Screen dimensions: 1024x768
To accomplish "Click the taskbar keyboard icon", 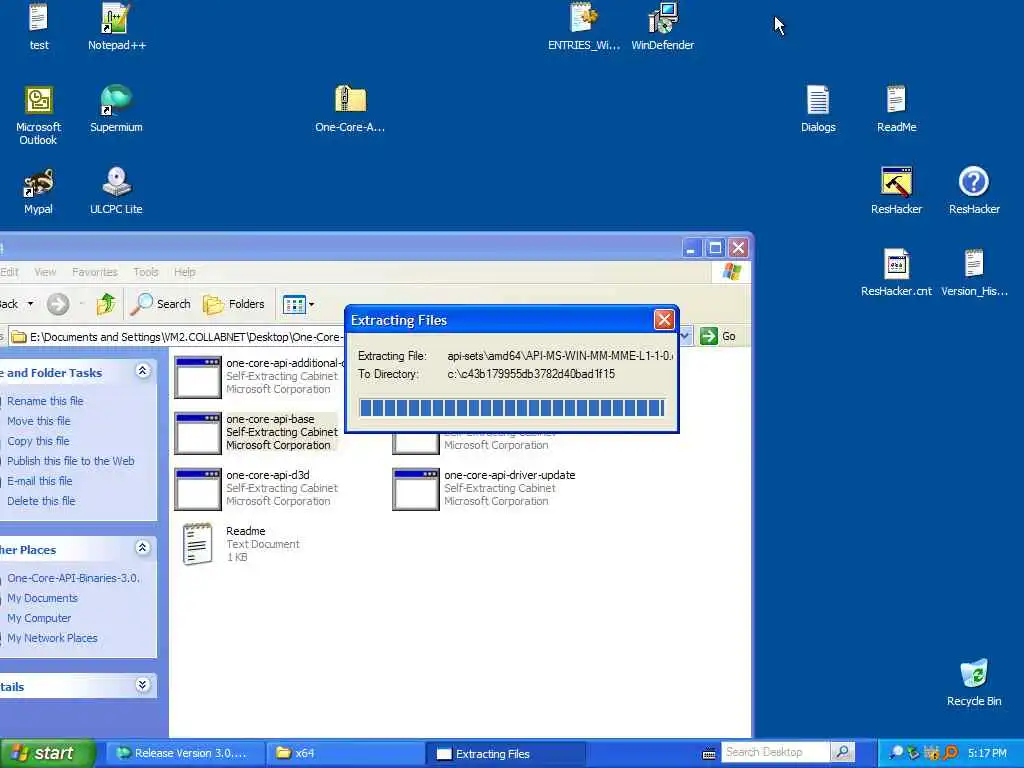I will (709, 754).
